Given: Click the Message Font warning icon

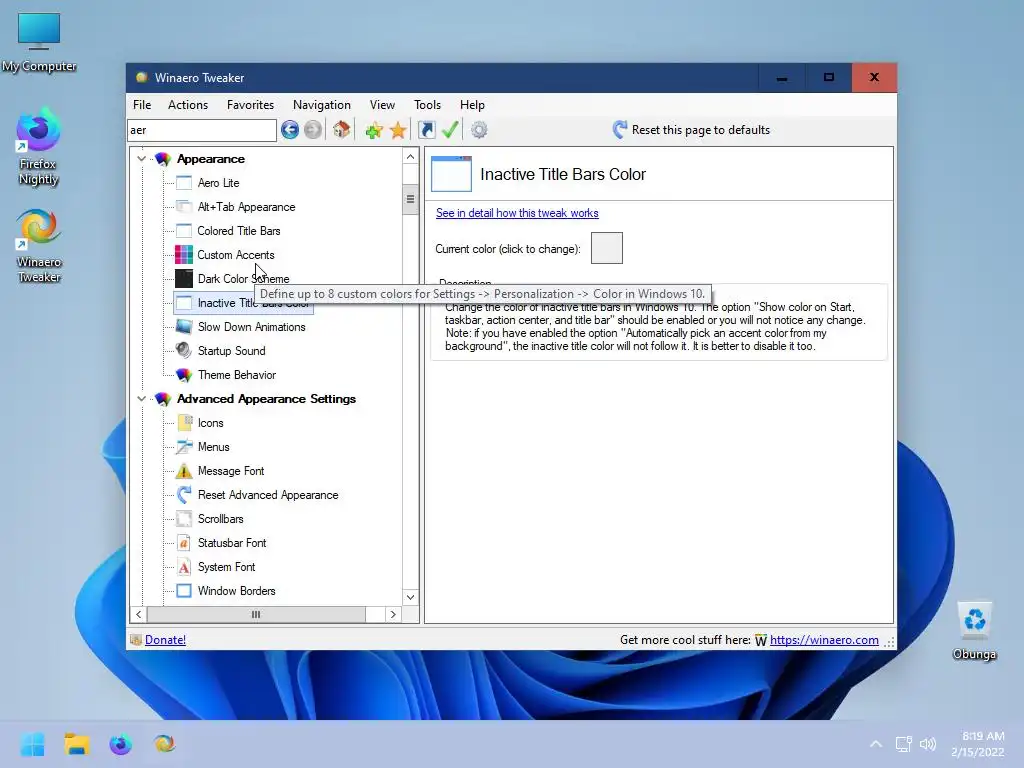Looking at the screenshot, I should [x=184, y=471].
